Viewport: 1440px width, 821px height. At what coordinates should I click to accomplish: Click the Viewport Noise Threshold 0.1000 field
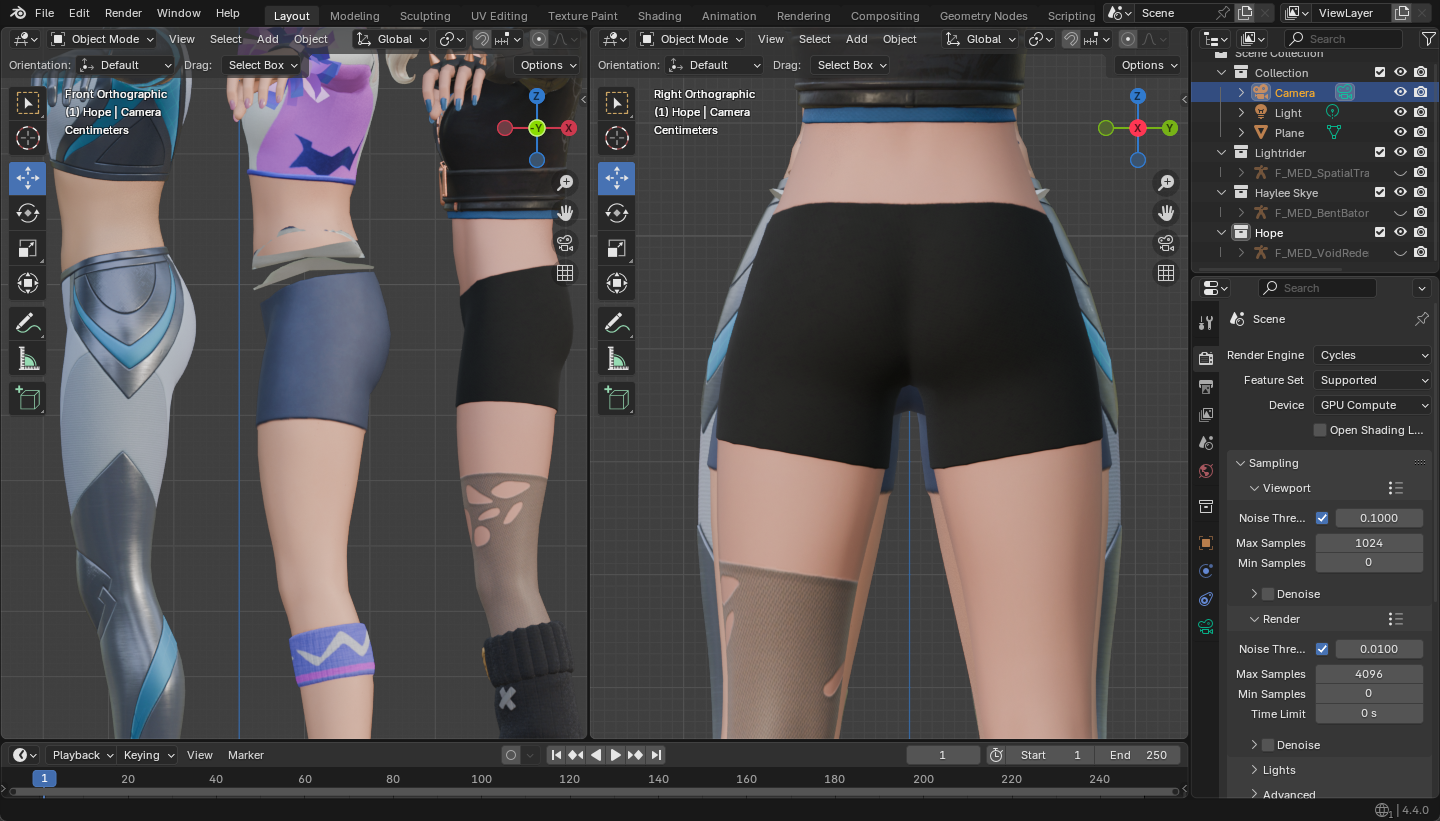click(x=1379, y=518)
